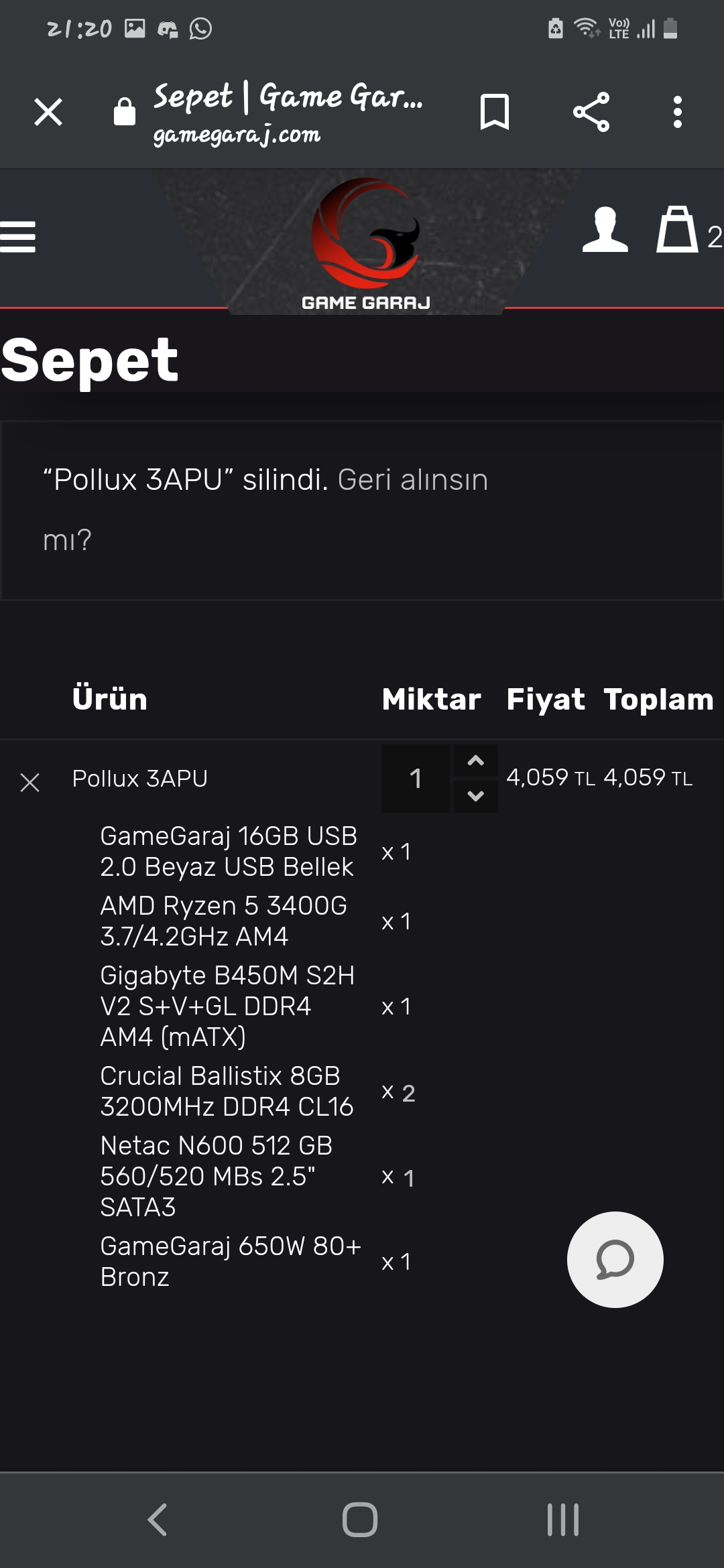Open the hamburger navigation menu
This screenshot has height=1568, width=724.
pos(18,237)
